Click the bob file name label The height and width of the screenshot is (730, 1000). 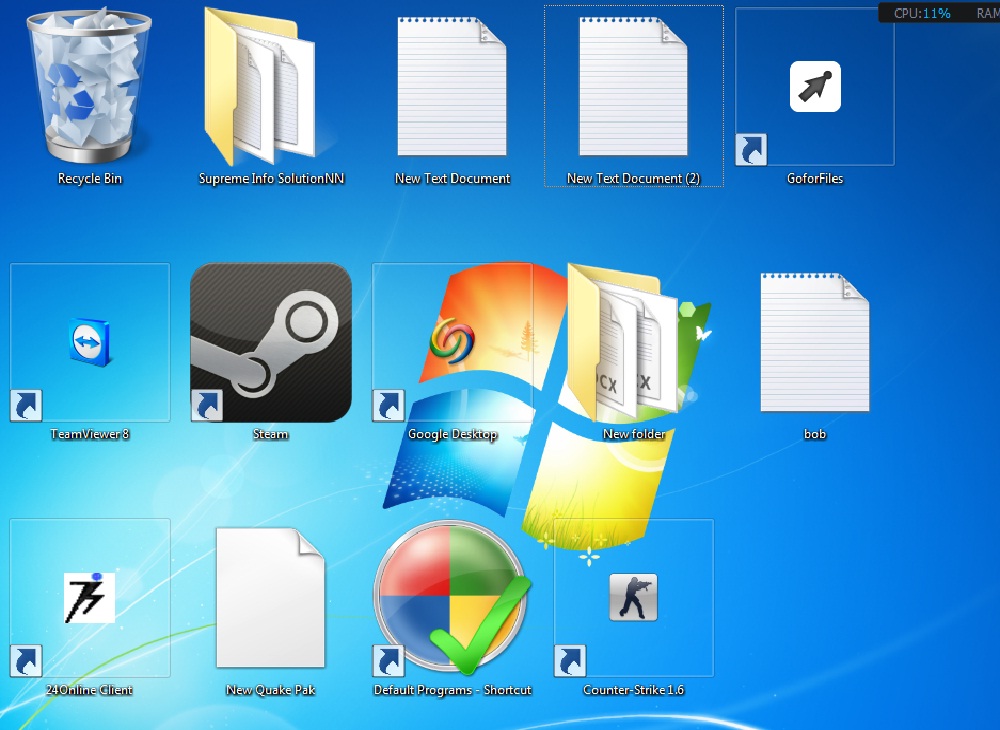click(x=814, y=434)
